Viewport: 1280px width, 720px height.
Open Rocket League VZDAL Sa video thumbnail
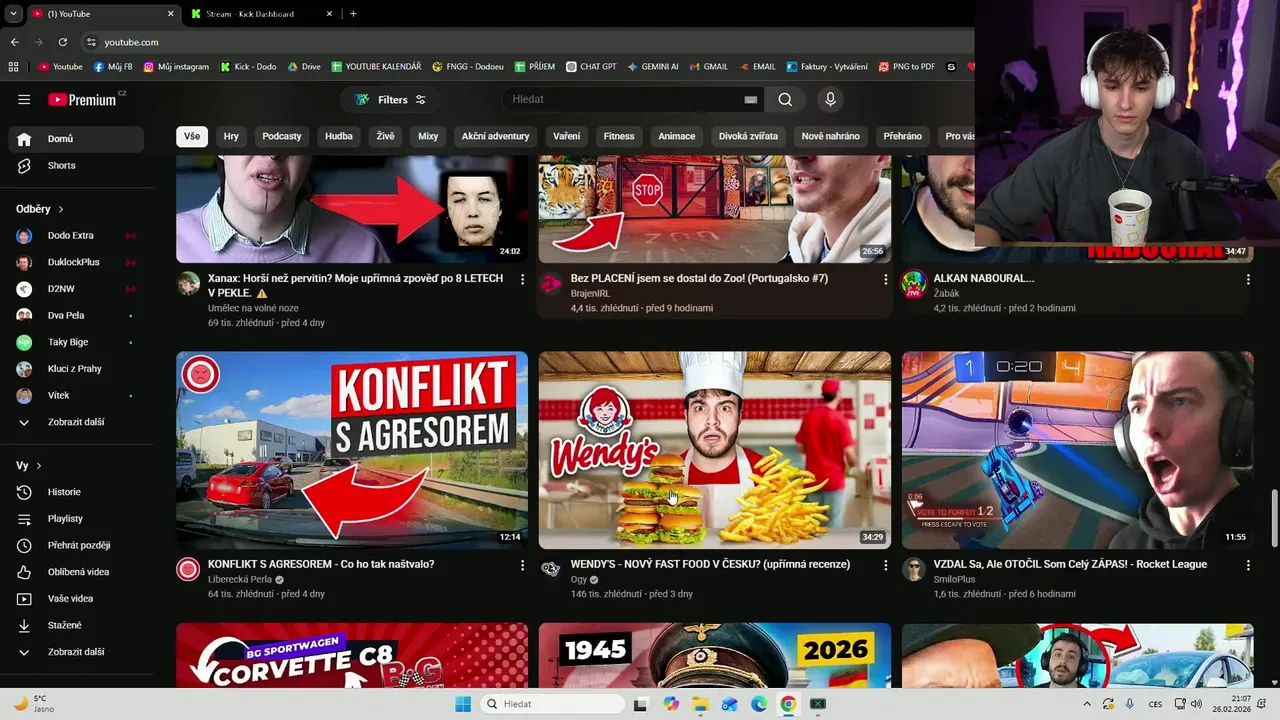tap(1077, 450)
